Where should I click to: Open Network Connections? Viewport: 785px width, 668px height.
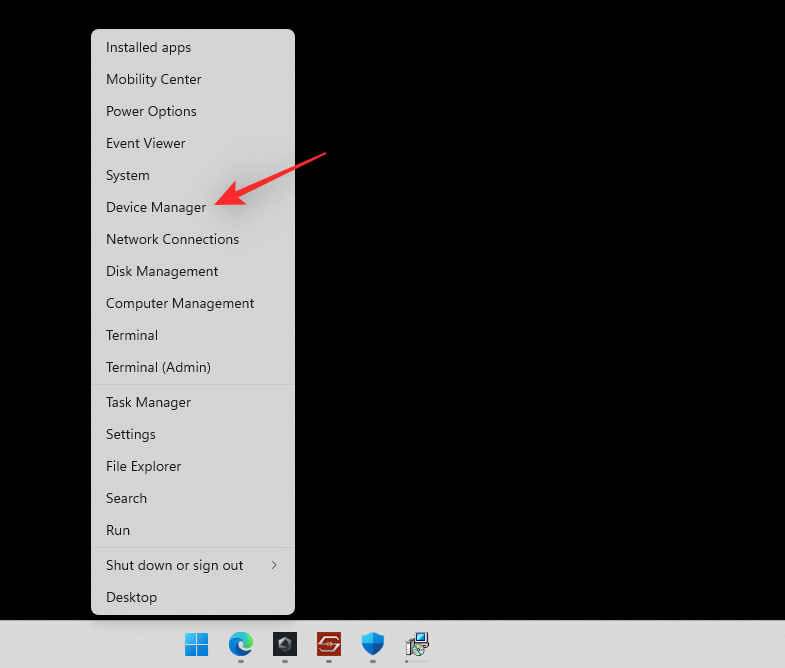(x=193, y=240)
